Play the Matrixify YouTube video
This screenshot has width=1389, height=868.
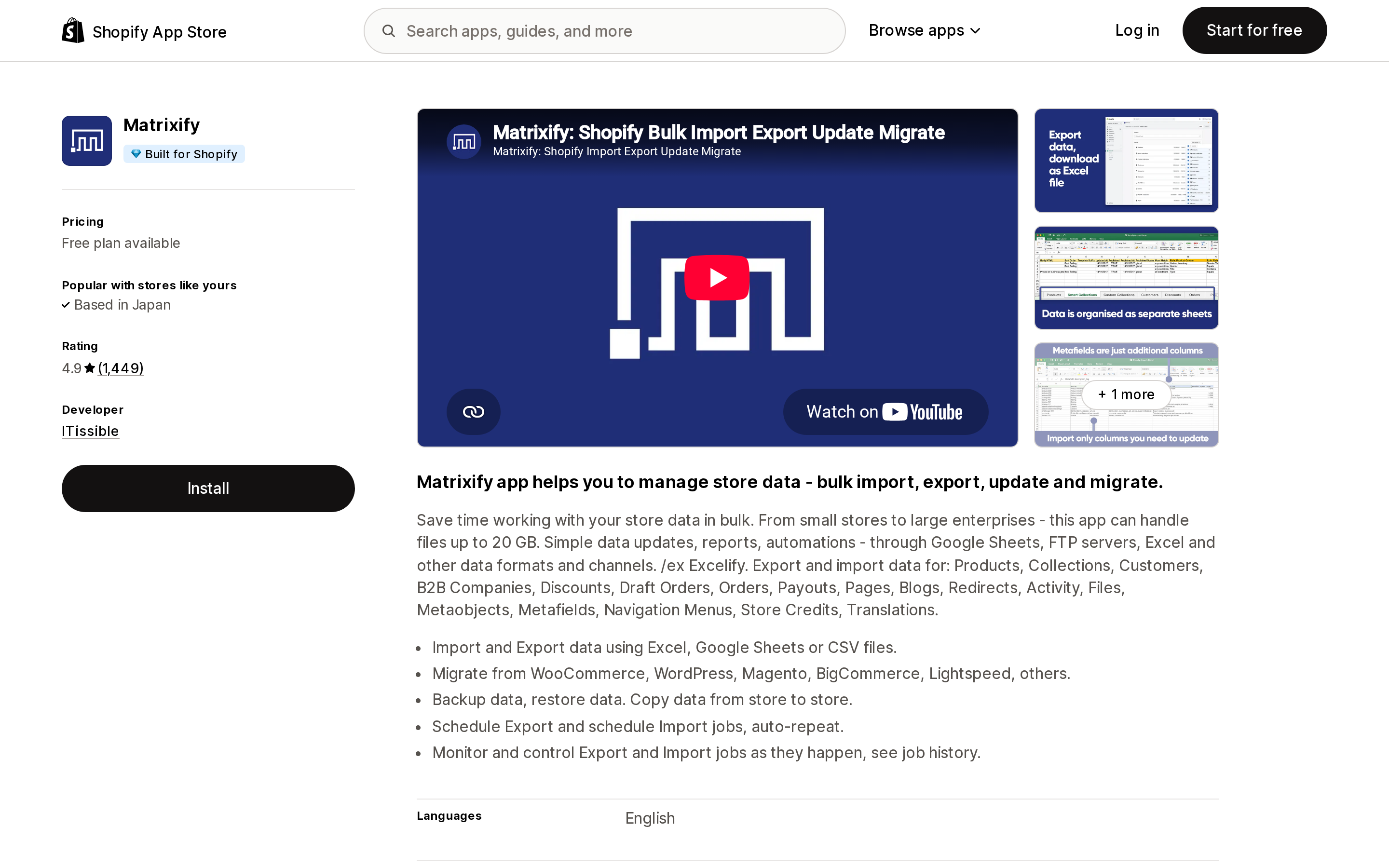point(717,278)
